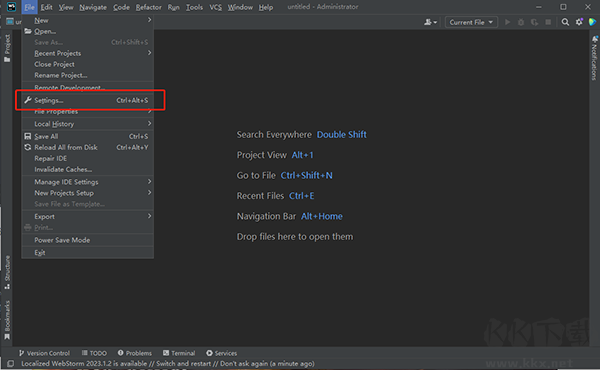The width and height of the screenshot is (600, 370).
Task: Click Switch and restart in status notification
Action: point(183,363)
